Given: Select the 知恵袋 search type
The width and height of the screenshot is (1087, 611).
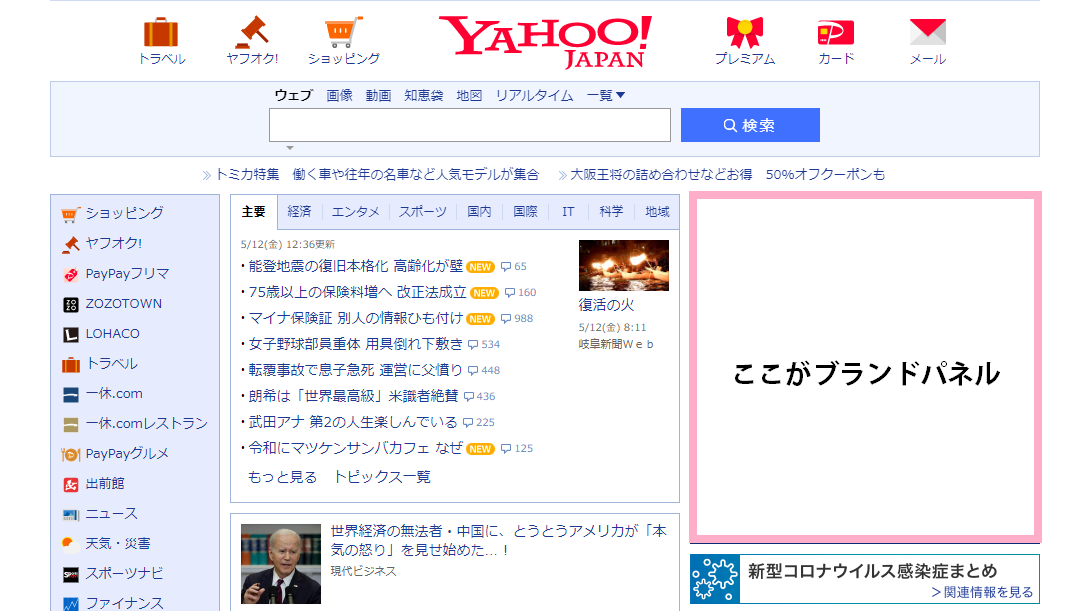Looking at the screenshot, I should pyautogui.click(x=424, y=96).
